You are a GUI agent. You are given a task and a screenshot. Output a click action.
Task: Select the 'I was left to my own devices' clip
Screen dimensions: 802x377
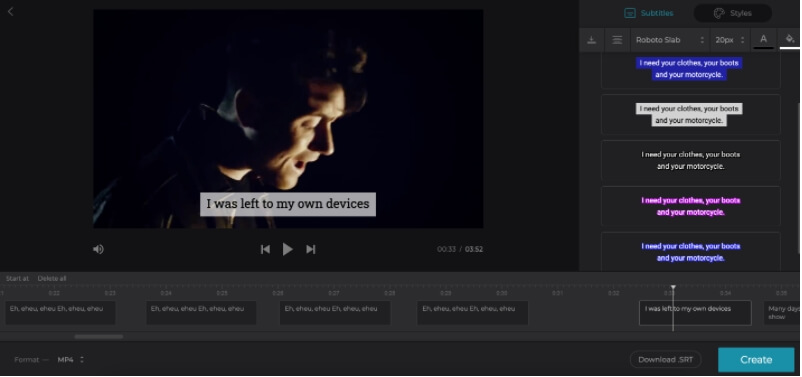[x=695, y=313]
